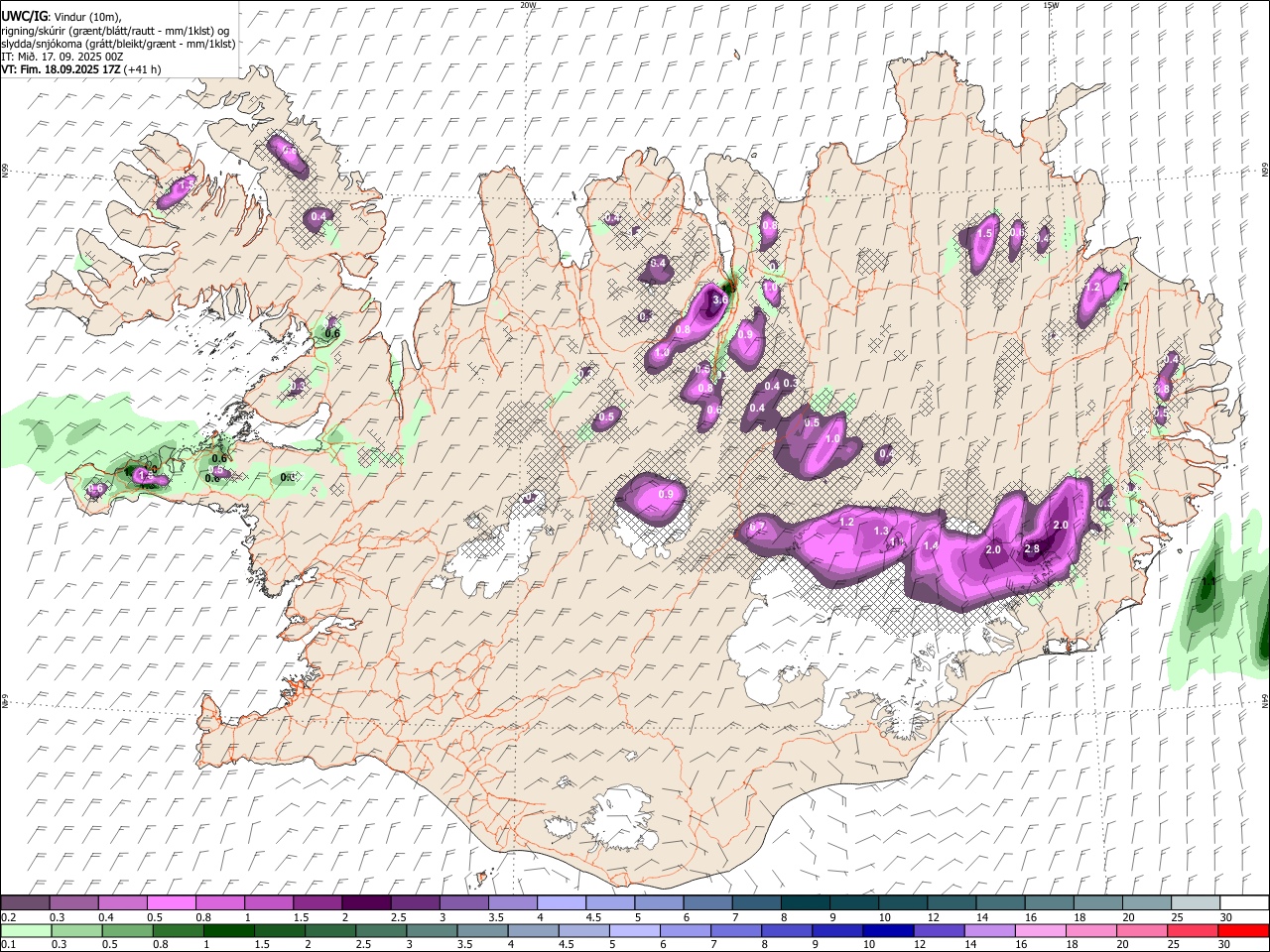Click upper legend swatch between 3 and 3.5

click(463, 903)
